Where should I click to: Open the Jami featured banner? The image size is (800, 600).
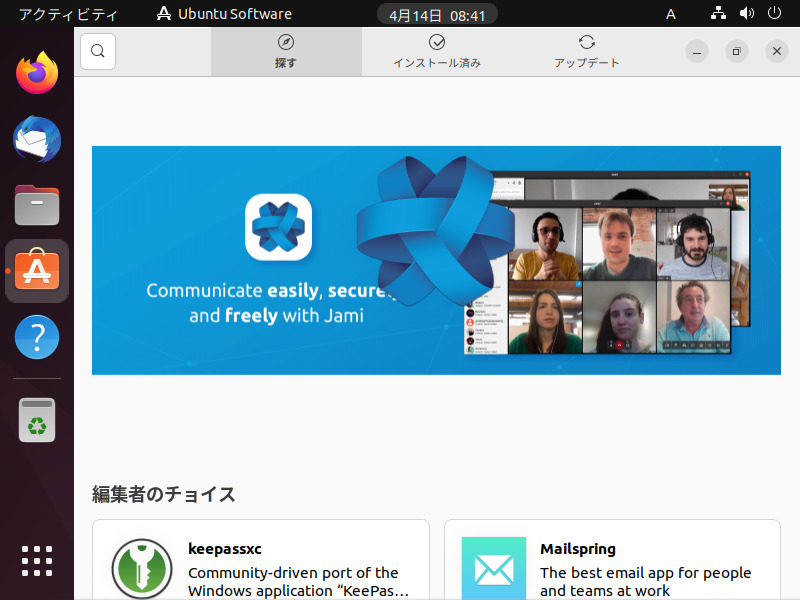coord(436,260)
